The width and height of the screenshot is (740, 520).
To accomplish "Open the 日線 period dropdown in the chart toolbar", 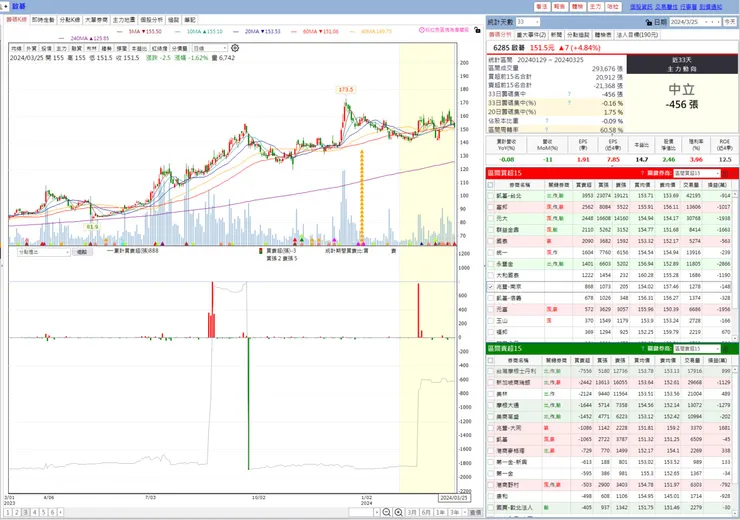I will click(210, 48).
